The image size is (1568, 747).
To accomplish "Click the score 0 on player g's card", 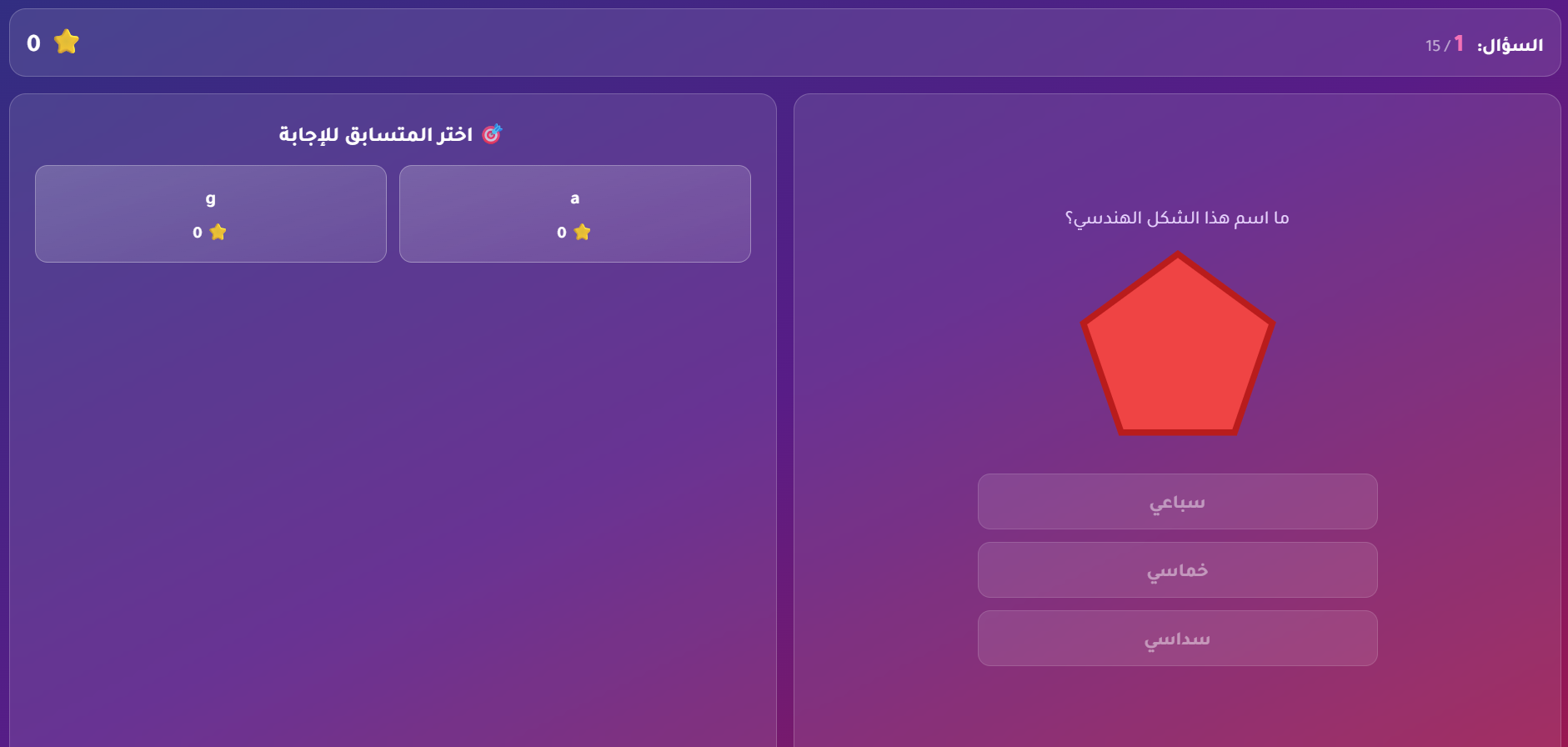I will [197, 233].
